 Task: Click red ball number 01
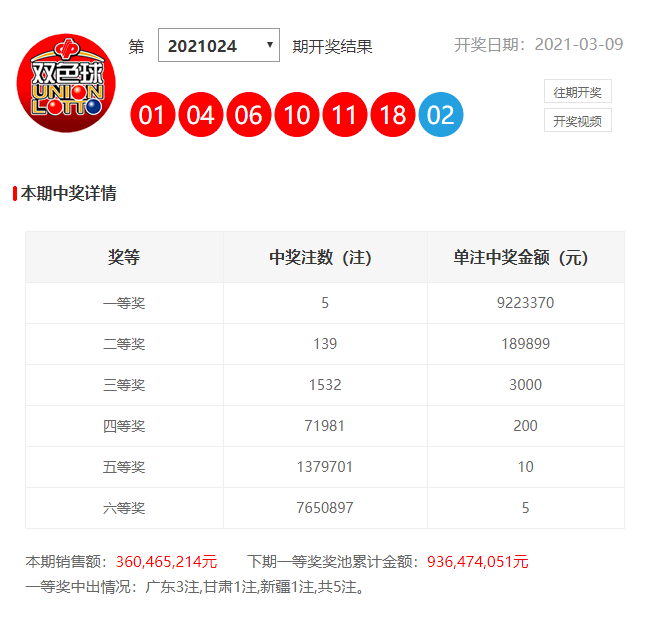152,115
